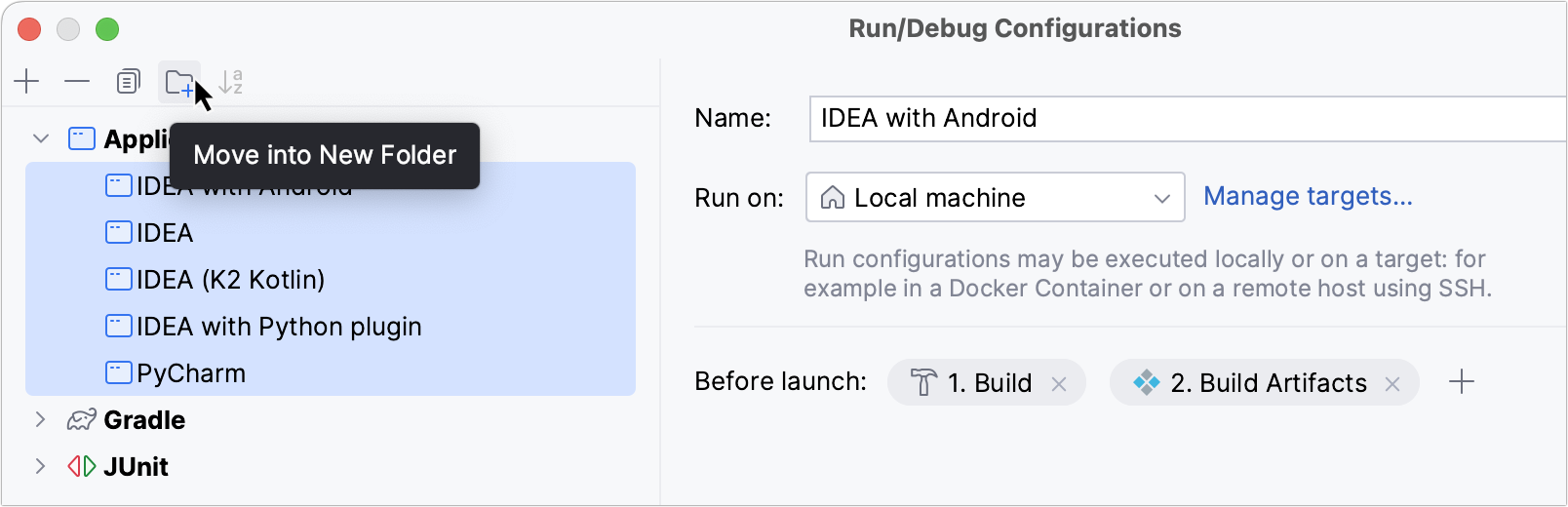Edit the Name input field

coord(1188,119)
